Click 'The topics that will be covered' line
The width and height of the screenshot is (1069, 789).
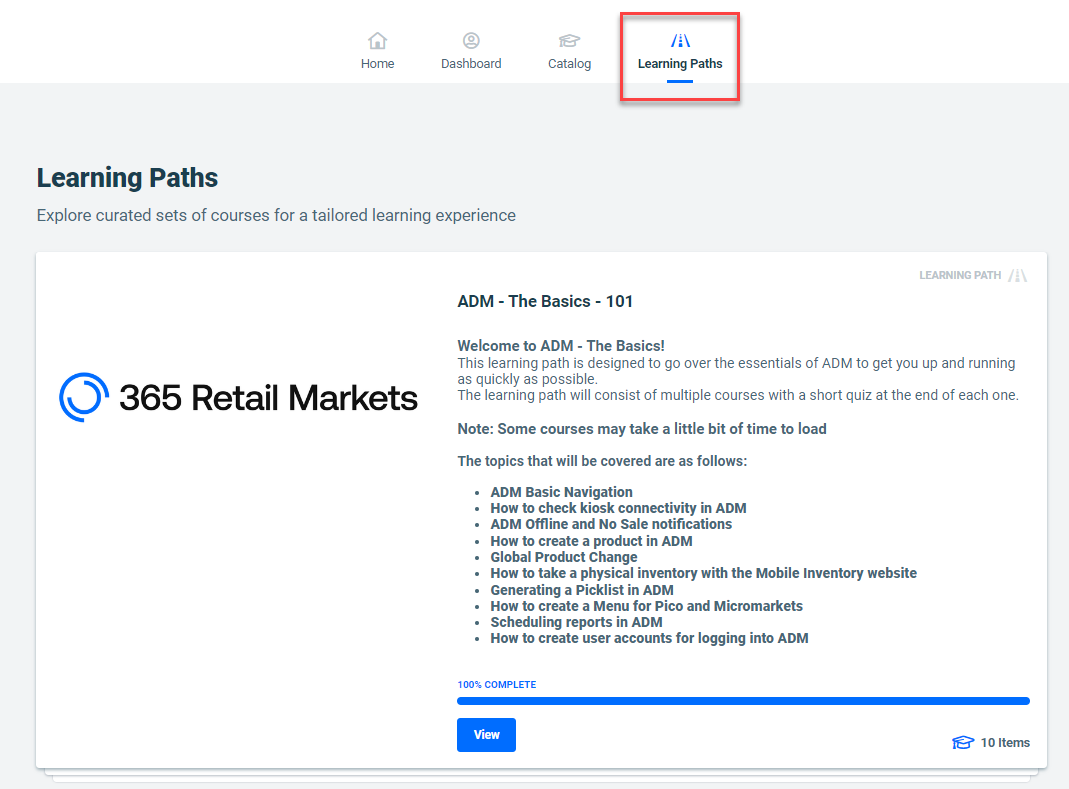click(x=602, y=462)
